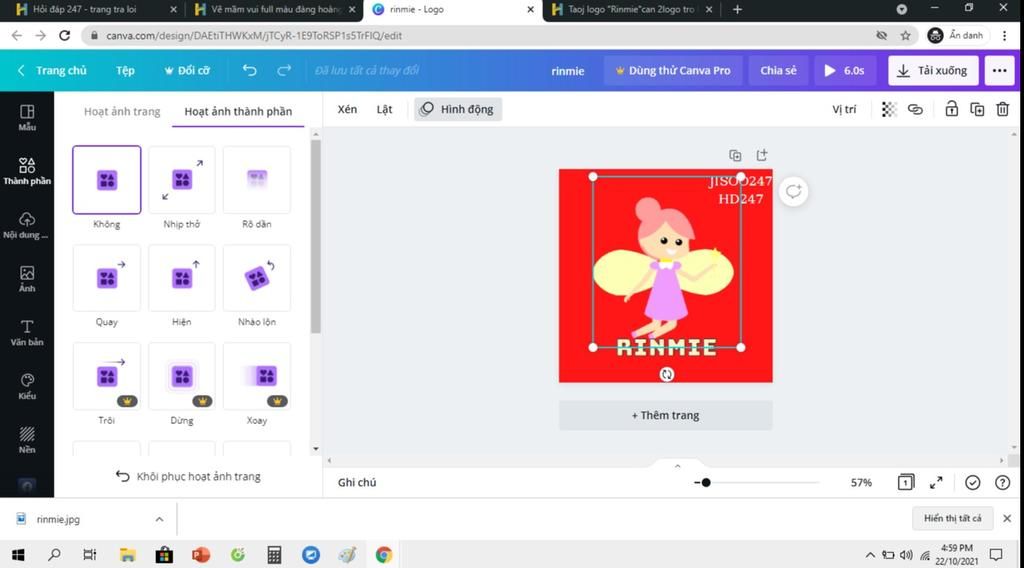Click Dùng thử Canva Pro button
The width and height of the screenshot is (1024, 568).
click(x=673, y=70)
